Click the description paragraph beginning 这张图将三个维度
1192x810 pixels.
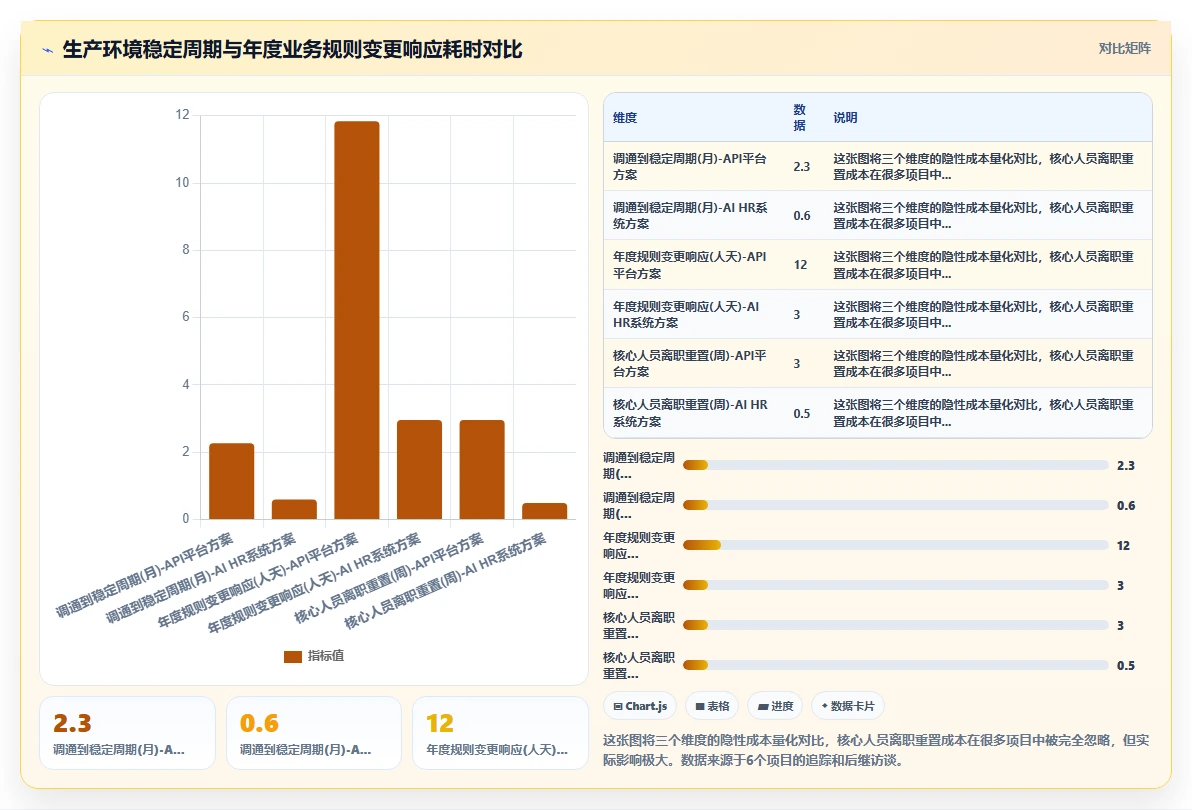(x=877, y=750)
